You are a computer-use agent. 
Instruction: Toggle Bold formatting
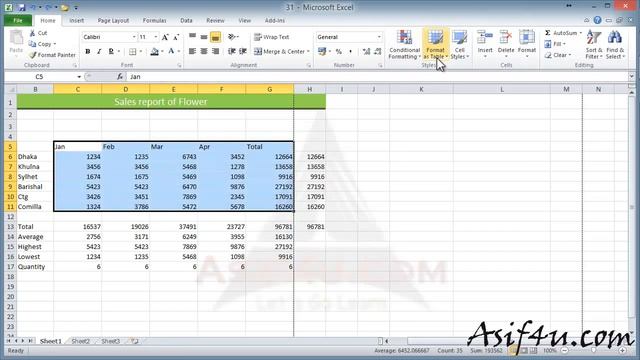pos(87,51)
